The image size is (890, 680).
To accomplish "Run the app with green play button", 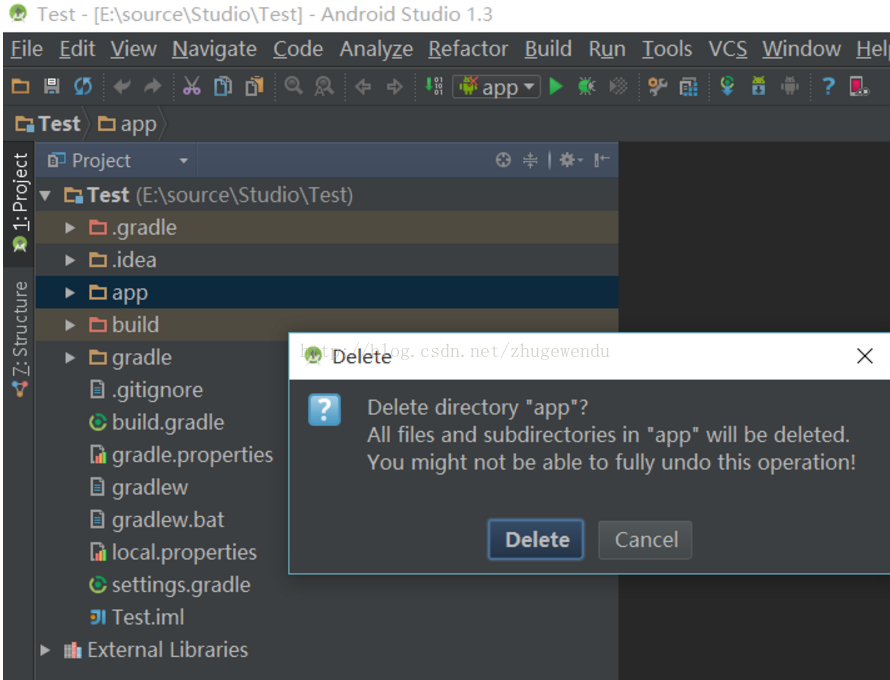I will [556, 86].
